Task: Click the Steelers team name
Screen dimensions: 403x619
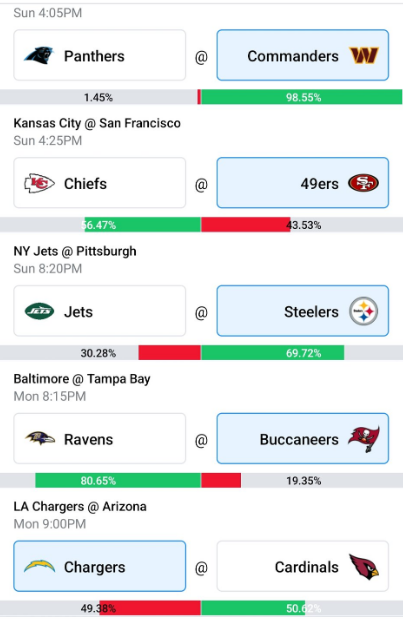Action: click(311, 312)
